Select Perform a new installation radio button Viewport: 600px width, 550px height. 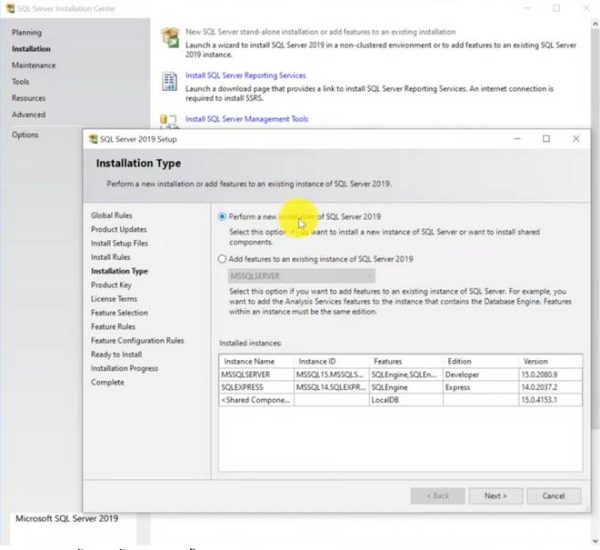coord(222,217)
